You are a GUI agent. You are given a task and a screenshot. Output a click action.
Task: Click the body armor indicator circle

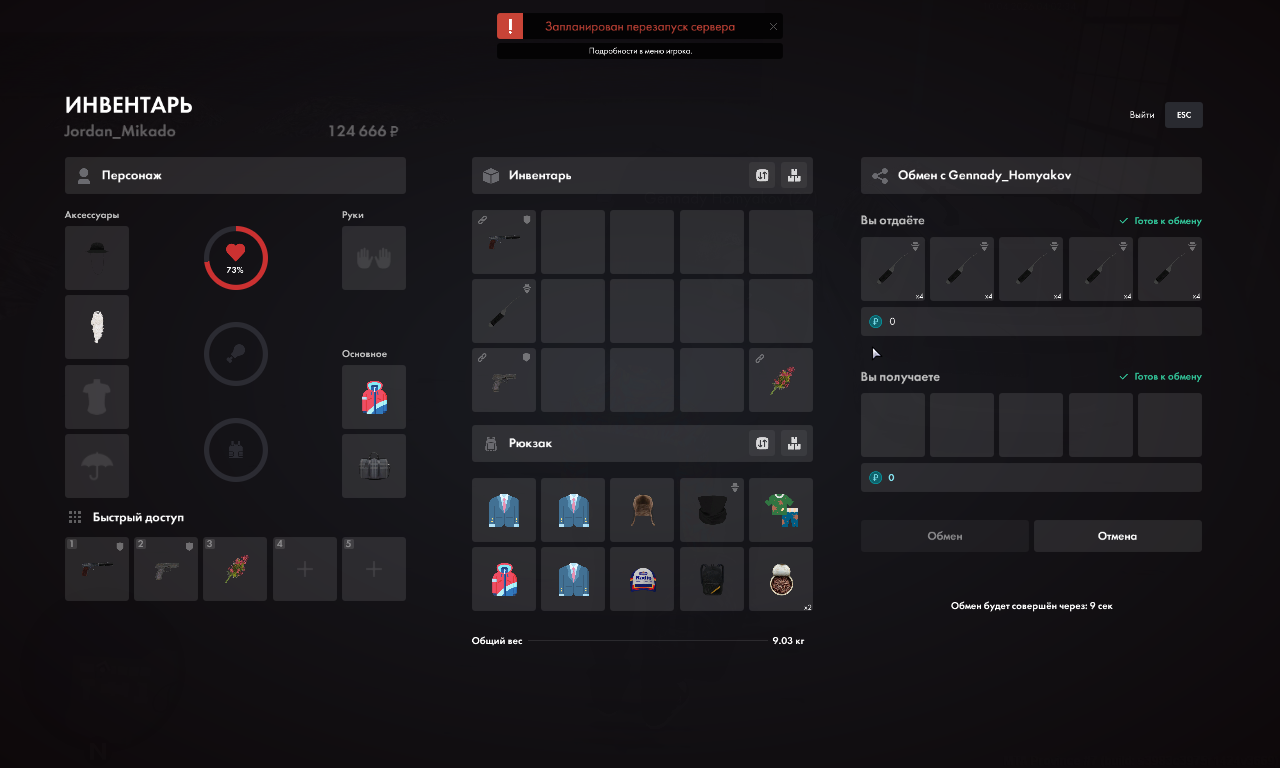click(x=236, y=450)
